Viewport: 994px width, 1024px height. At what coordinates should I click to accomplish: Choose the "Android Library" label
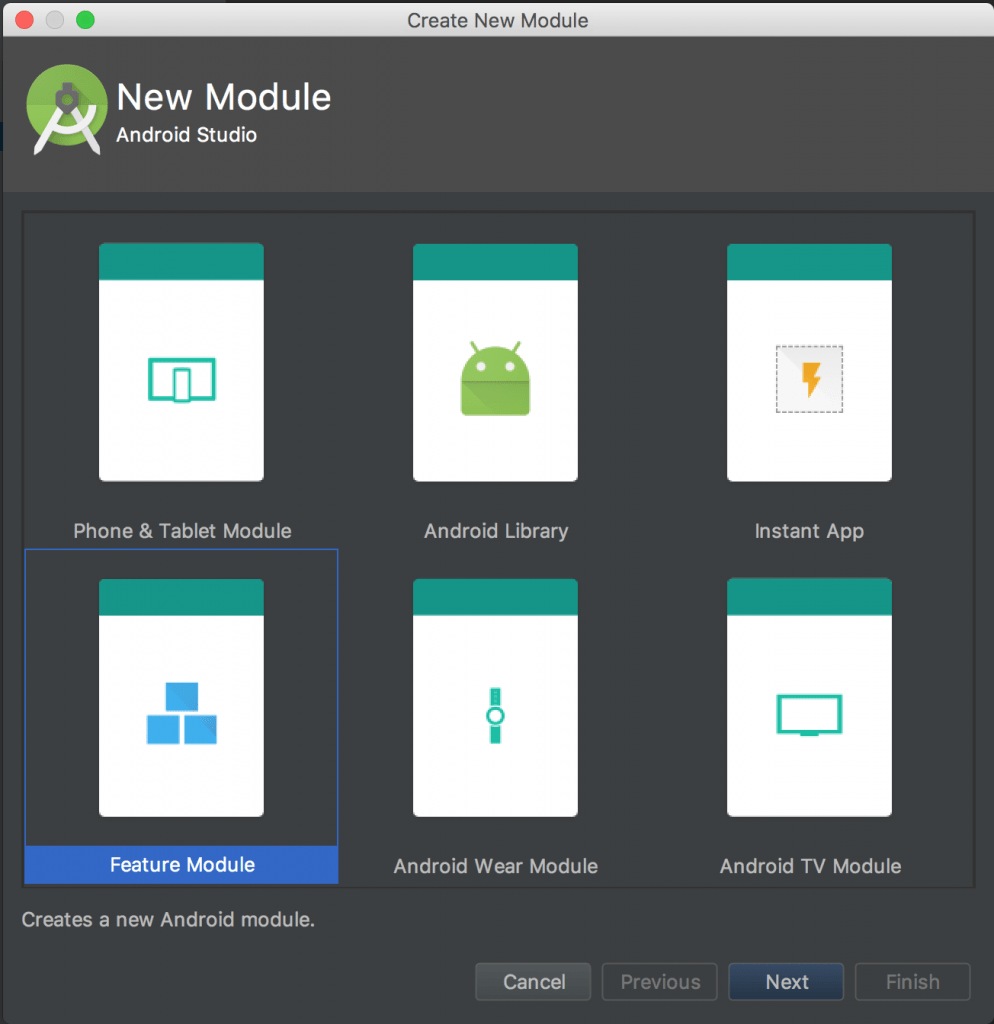[x=496, y=531]
